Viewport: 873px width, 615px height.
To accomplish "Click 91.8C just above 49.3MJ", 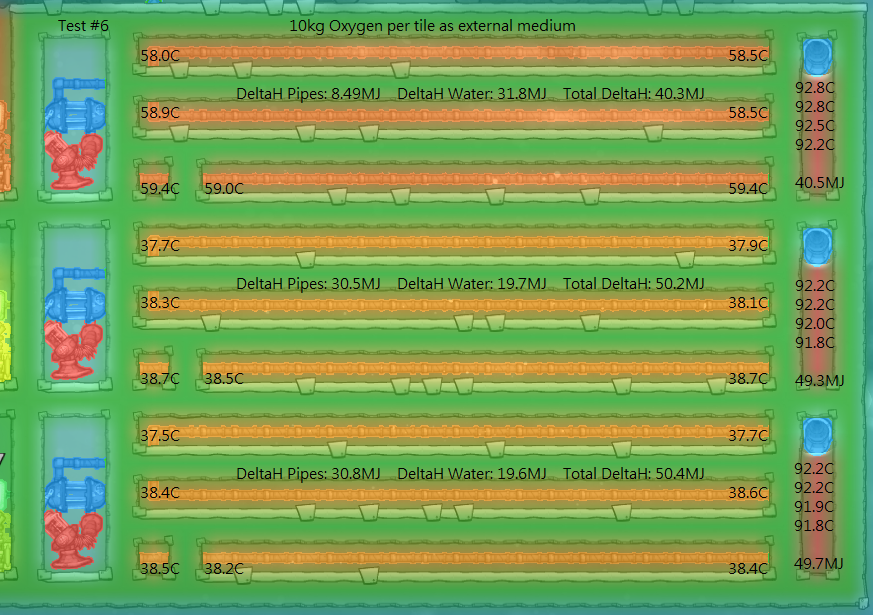I will (815, 342).
